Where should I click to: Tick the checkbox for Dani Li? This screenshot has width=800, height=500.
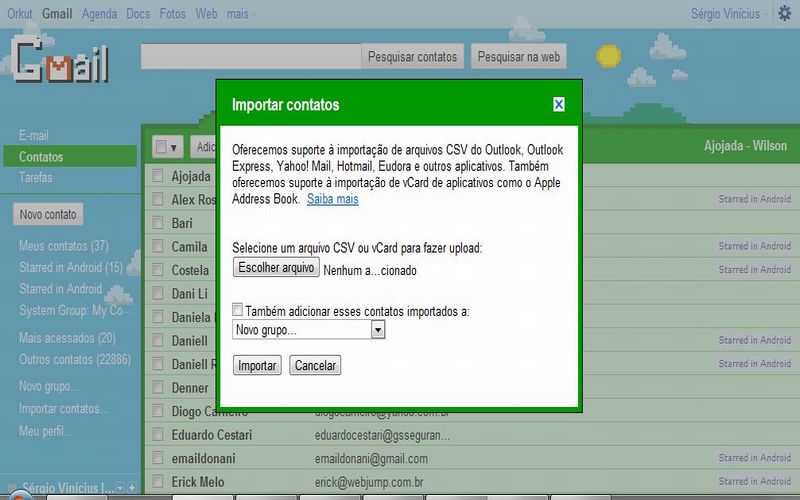coord(158,293)
